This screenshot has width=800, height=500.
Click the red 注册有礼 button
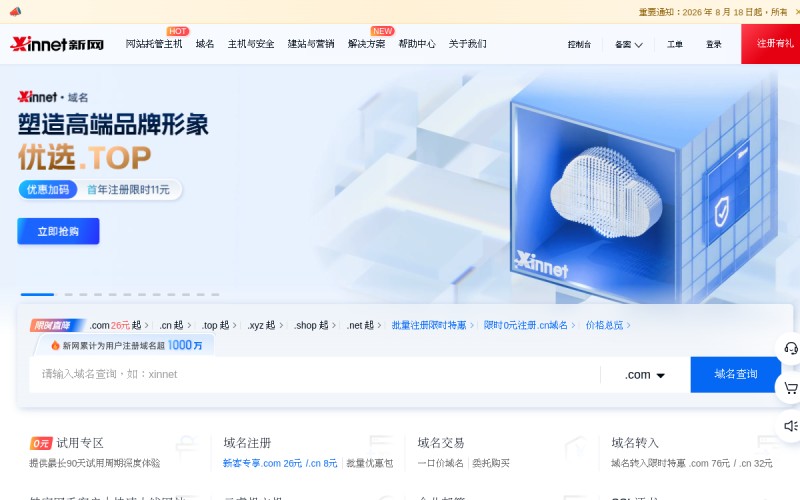[770, 44]
